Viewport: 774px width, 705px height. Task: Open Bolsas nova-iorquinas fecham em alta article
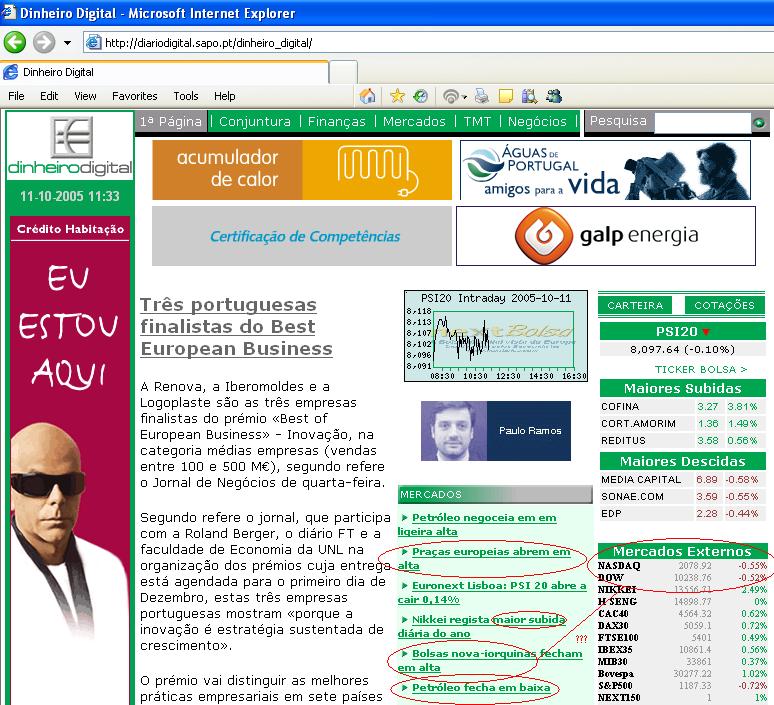(x=491, y=660)
